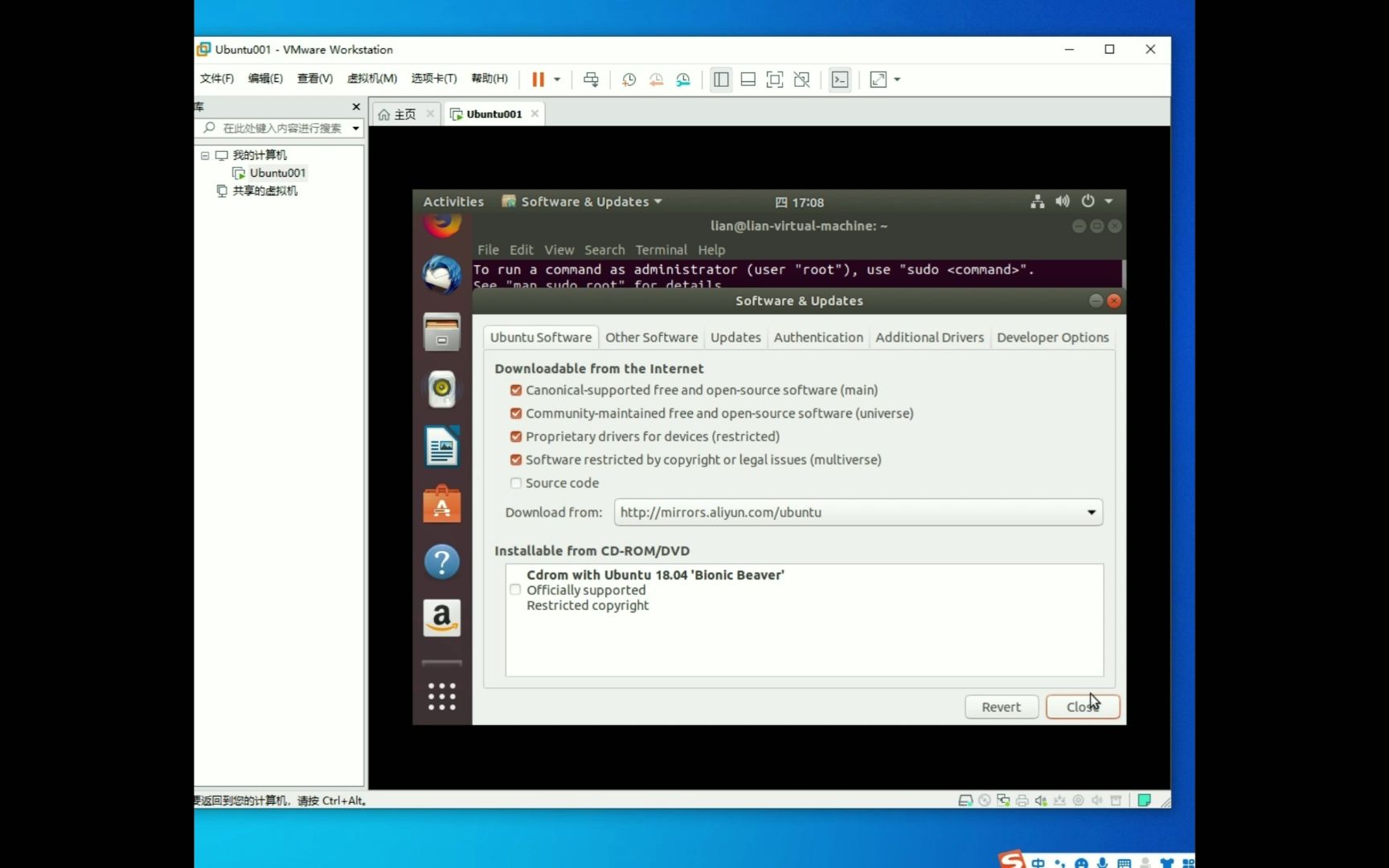
Task: Open the snapshot manager wrench-clock icon
Action: tap(683, 79)
